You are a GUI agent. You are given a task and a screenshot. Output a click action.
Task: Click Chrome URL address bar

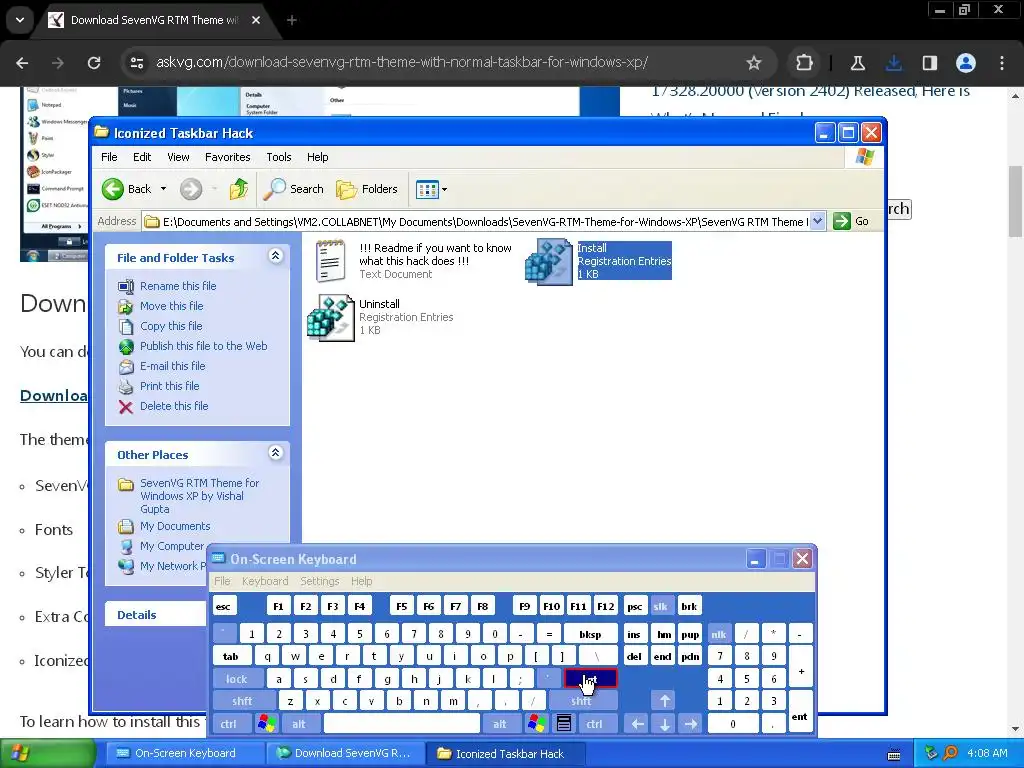(x=402, y=63)
